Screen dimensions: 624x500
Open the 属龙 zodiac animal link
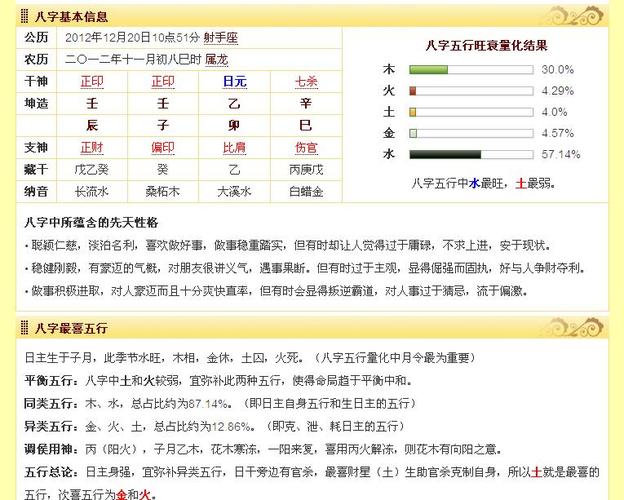point(216,60)
